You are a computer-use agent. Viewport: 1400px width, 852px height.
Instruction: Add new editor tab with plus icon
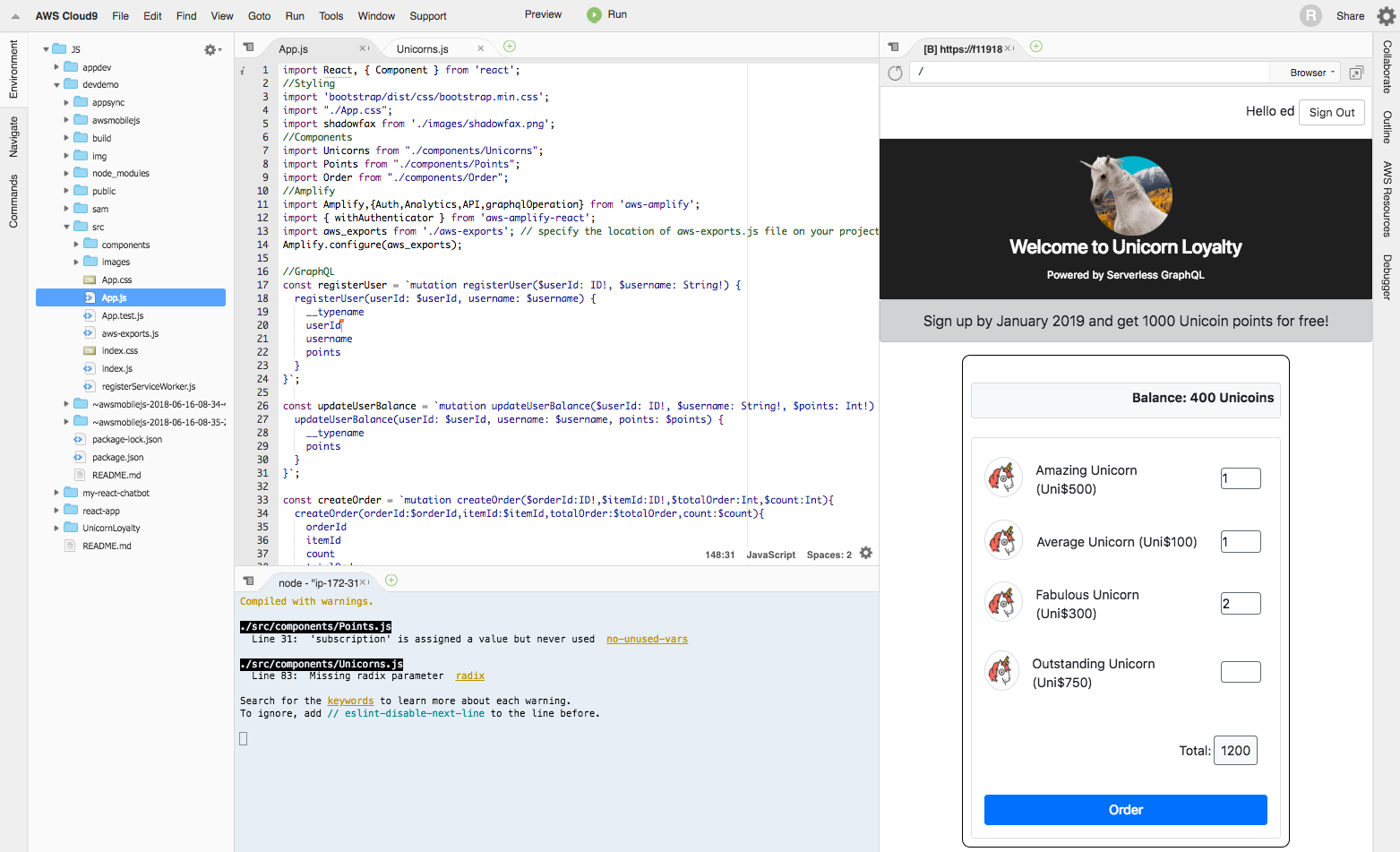[510, 47]
